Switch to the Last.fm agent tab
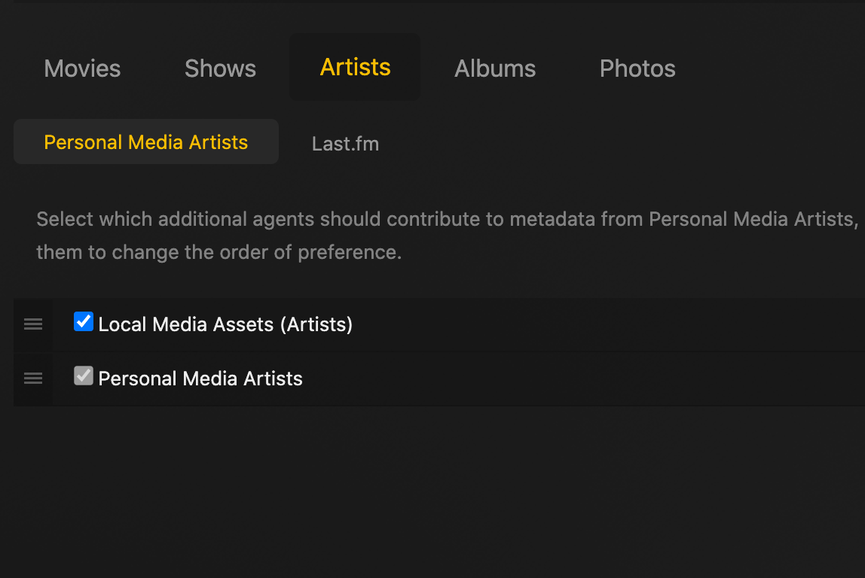Image resolution: width=865 pixels, height=578 pixels. click(345, 143)
